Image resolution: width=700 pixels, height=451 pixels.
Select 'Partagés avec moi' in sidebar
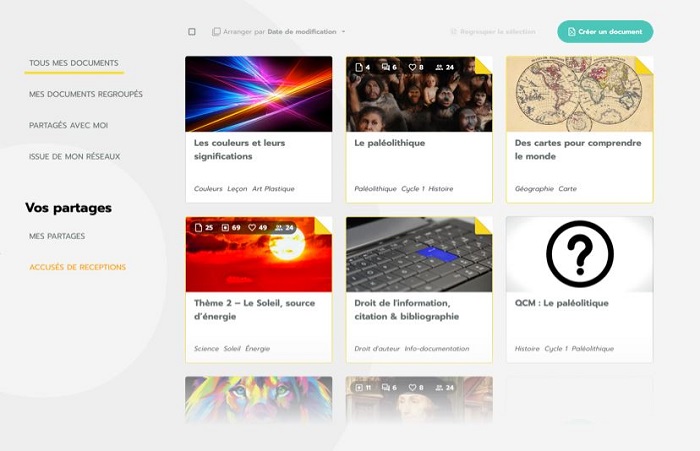point(68,125)
